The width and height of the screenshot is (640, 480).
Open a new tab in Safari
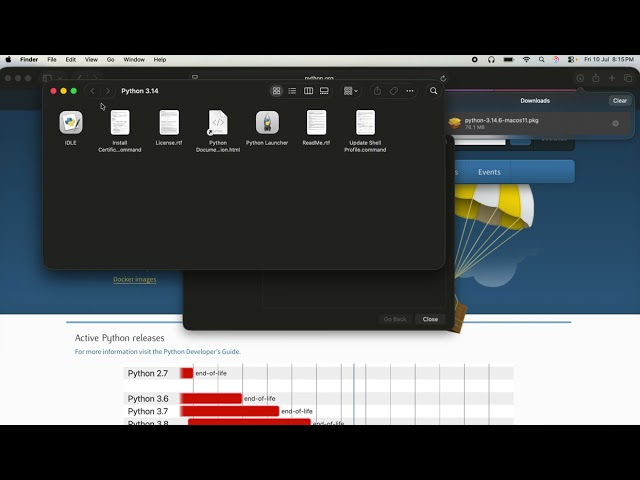pyautogui.click(x=612, y=78)
